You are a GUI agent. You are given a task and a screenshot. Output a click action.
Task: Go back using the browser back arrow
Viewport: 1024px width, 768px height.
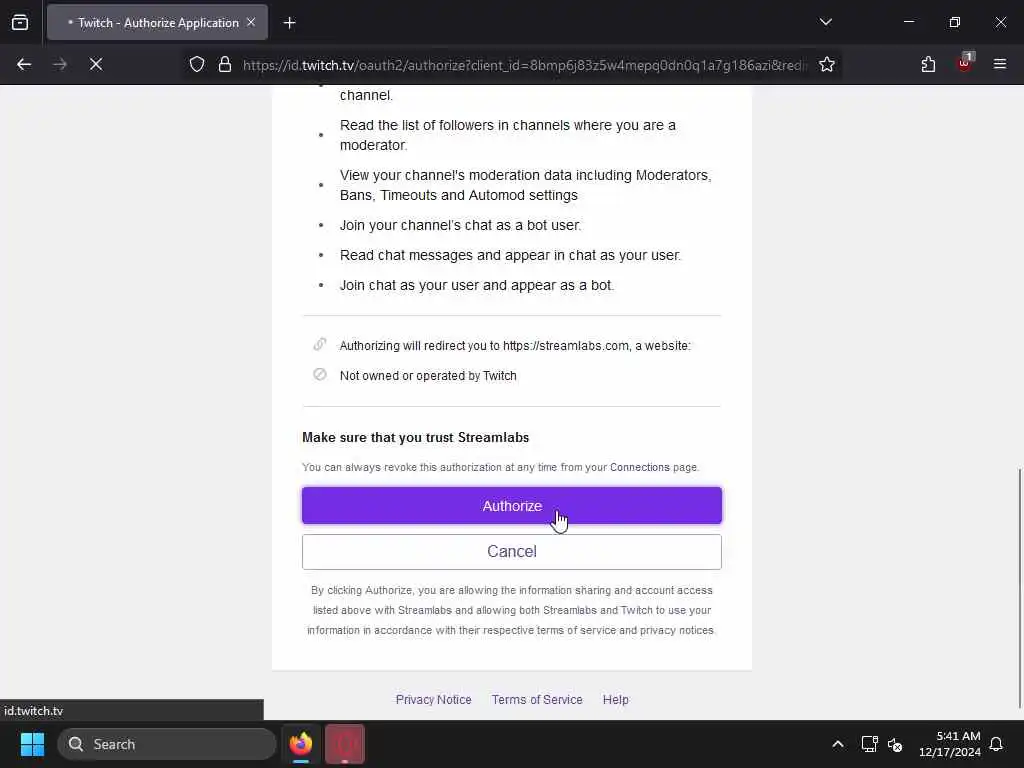click(24, 64)
